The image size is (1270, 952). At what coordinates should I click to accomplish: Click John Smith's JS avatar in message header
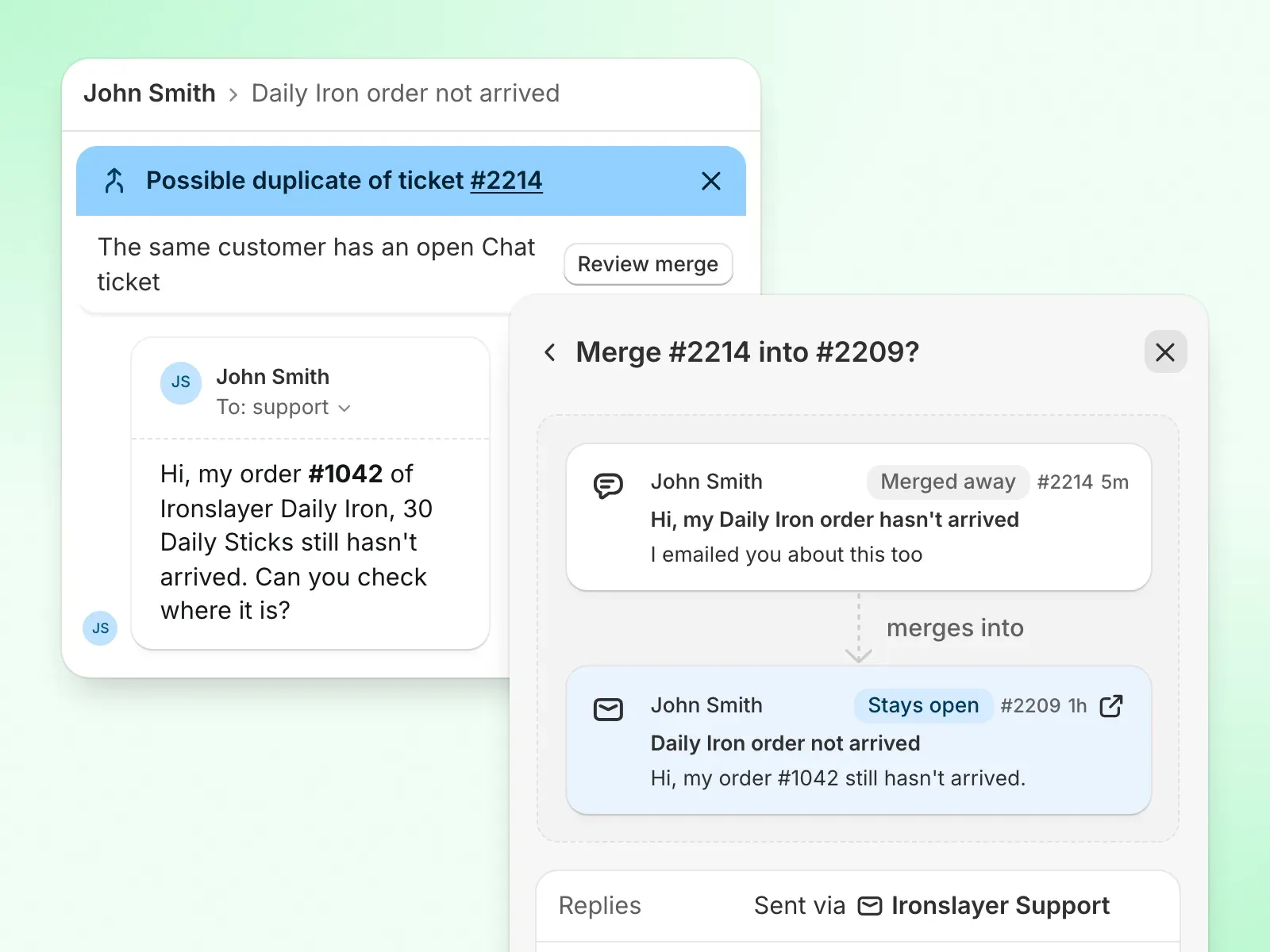click(x=181, y=383)
